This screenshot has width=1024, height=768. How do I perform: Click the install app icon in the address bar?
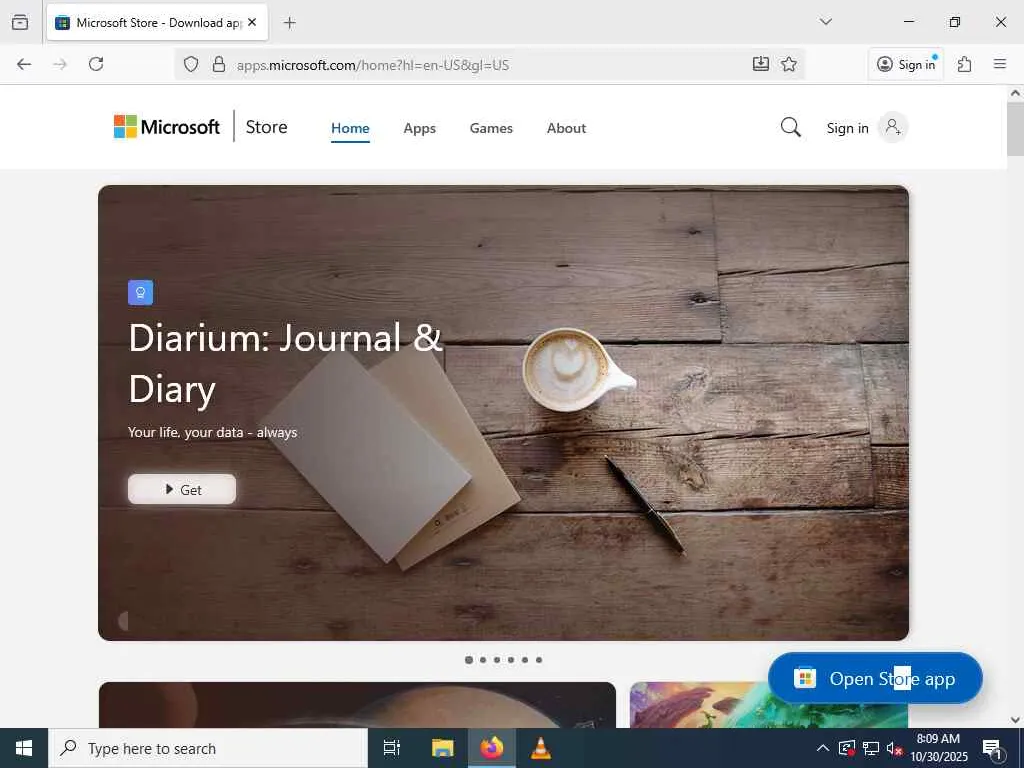761,64
